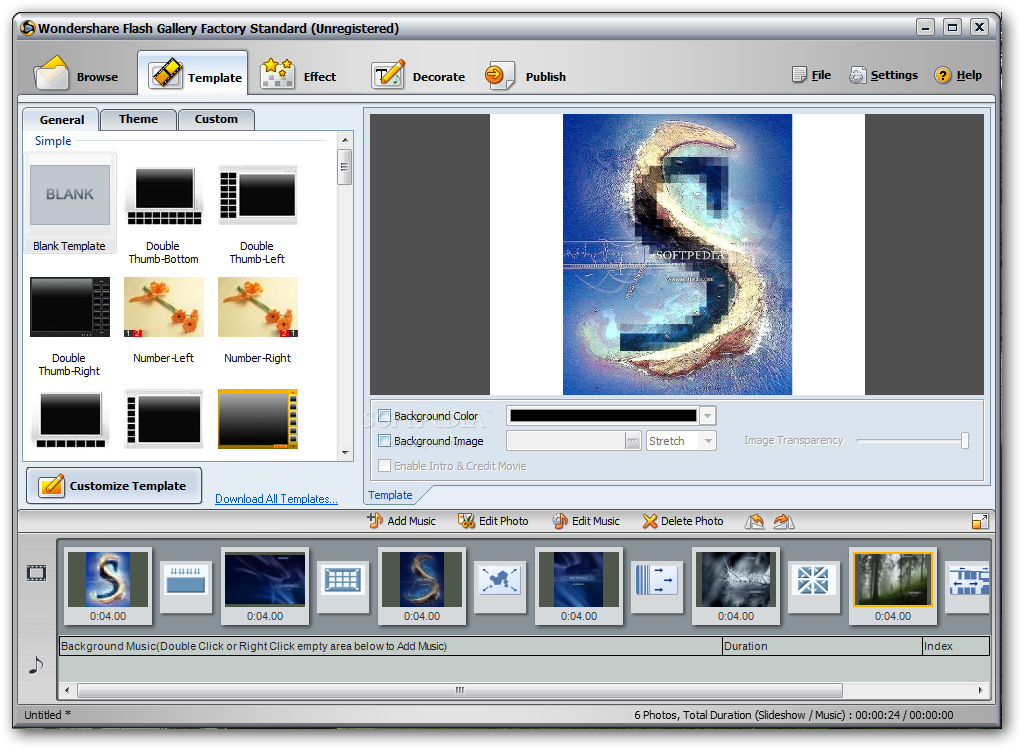The image size is (1022, 749).
Task: Switch to the Effect step
Action: [299, 76]
